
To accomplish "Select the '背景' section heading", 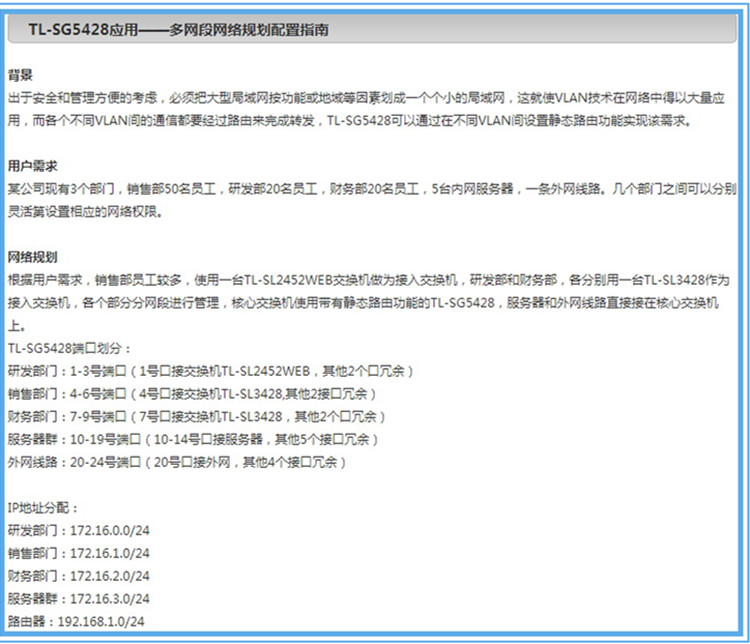I will [20, 75].
